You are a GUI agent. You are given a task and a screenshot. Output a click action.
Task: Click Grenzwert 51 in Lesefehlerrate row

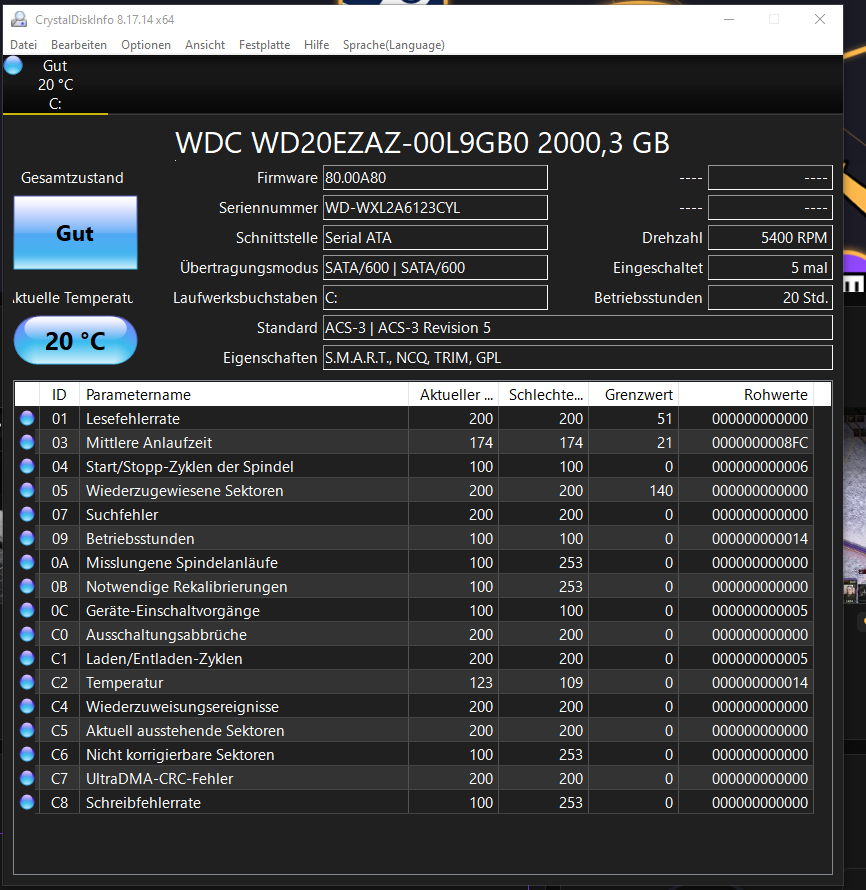click(x=665, y=419)
